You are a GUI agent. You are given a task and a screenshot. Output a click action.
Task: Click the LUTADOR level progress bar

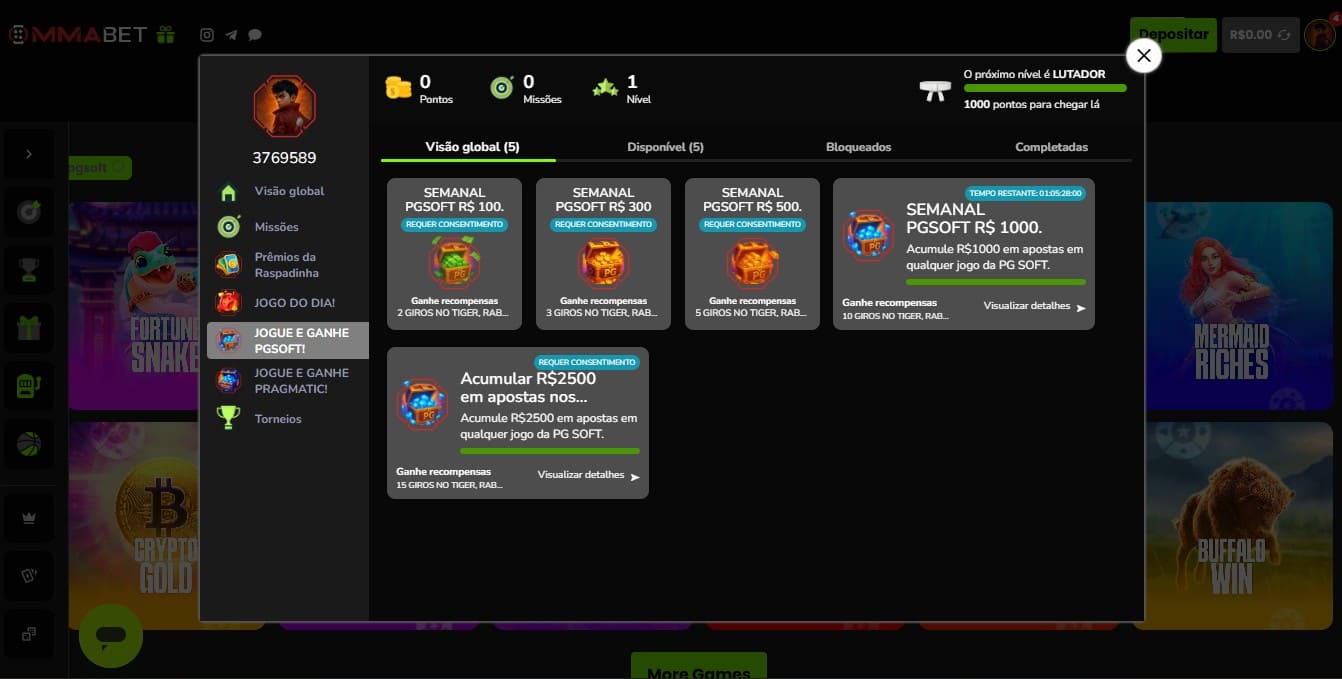coord(1044,89)
